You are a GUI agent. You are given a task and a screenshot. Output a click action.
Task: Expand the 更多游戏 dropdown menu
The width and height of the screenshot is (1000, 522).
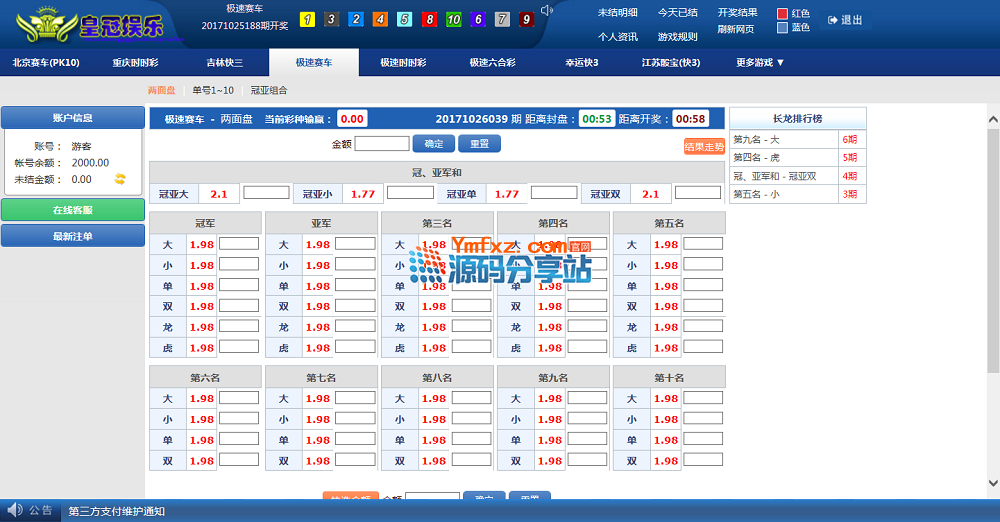pos(760,62)
